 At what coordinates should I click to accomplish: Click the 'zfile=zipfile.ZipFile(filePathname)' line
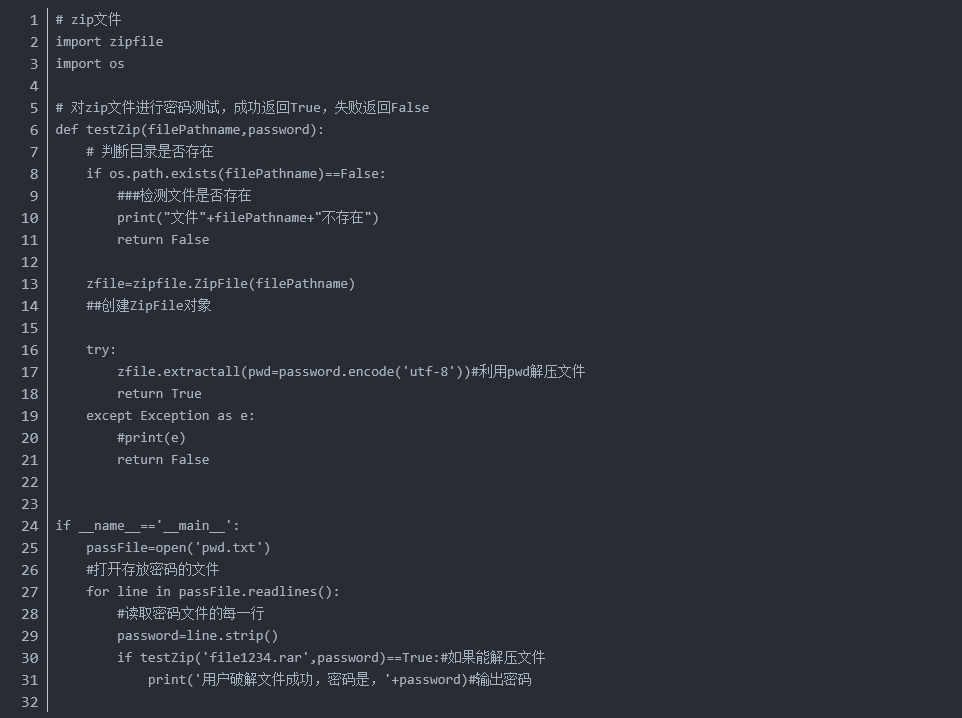(x=220, y=284)
